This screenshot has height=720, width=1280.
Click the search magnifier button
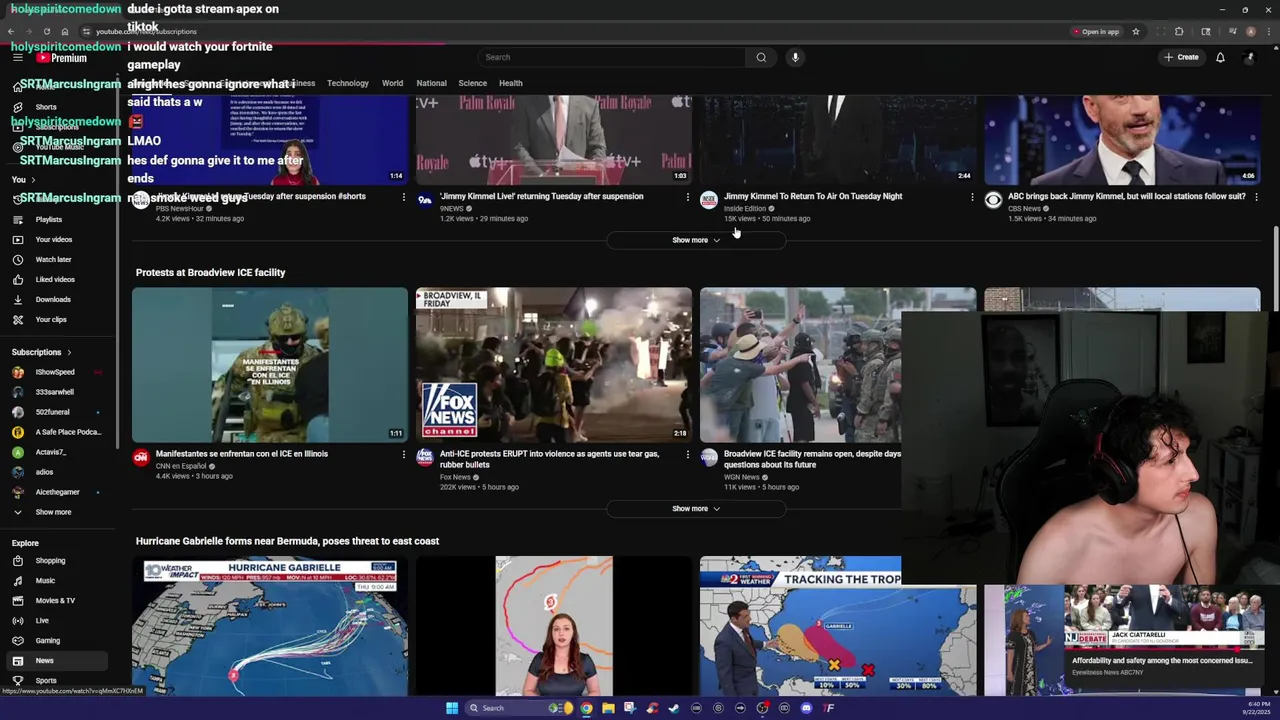point(761,57)
